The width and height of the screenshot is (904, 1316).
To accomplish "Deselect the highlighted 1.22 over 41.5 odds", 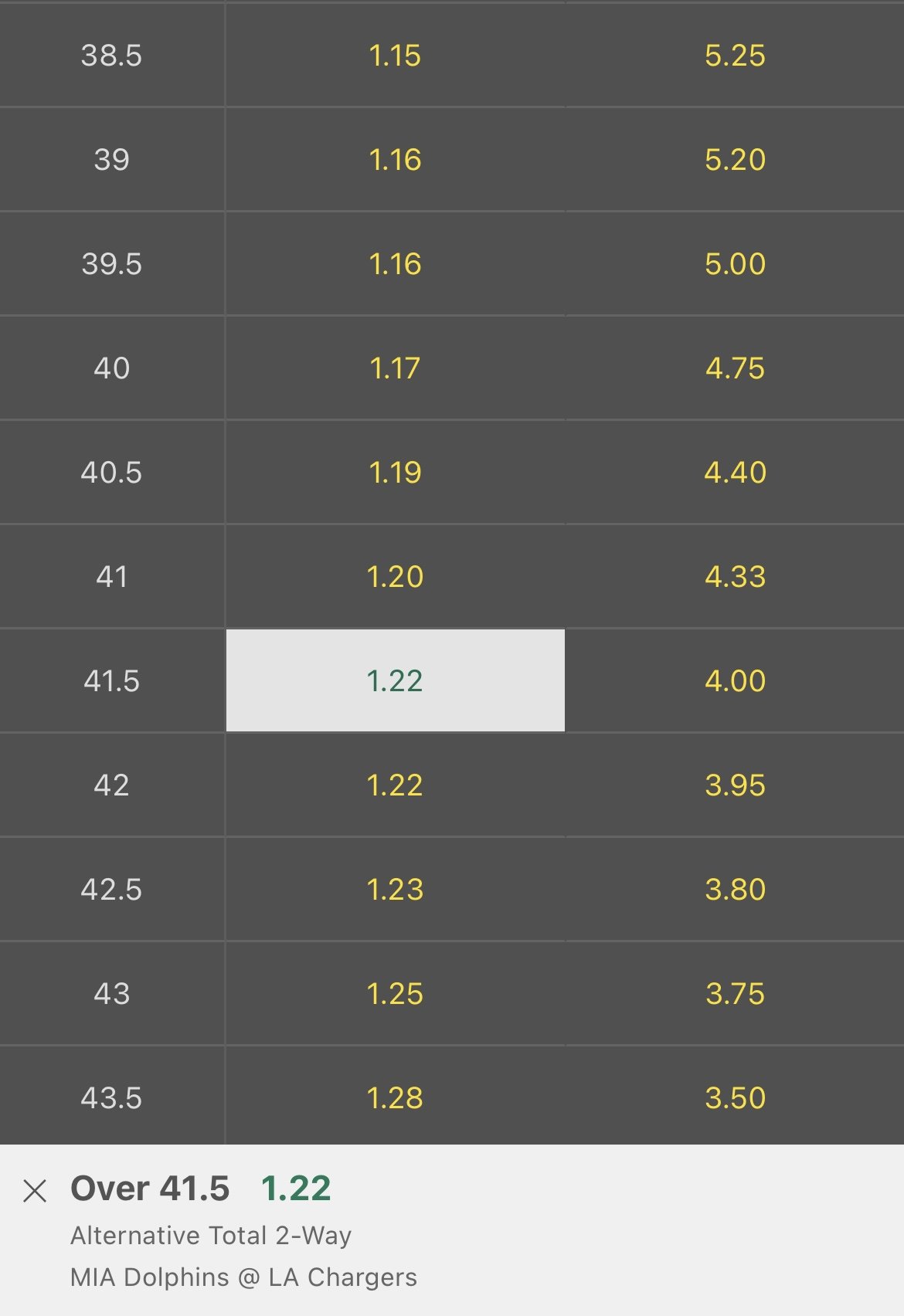I will click(x=395, y=680).
